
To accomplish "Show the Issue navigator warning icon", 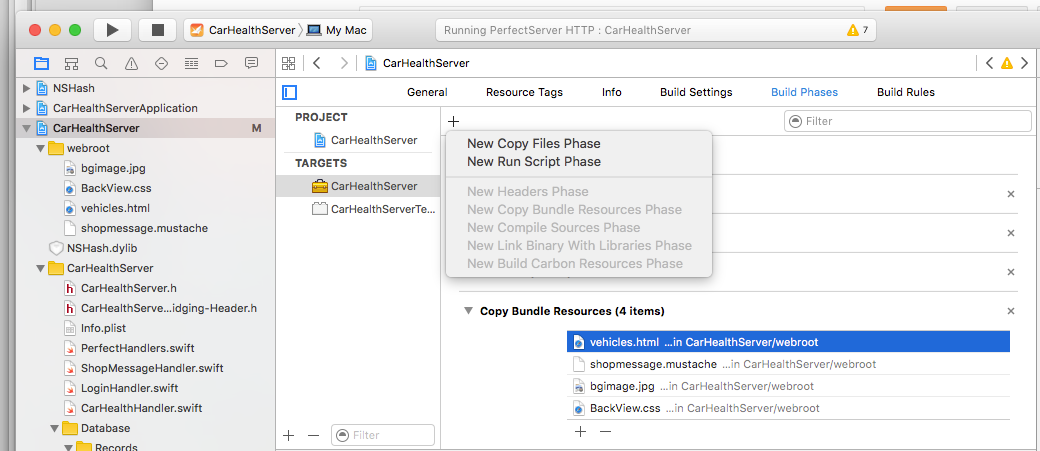I will pos(131,64).
